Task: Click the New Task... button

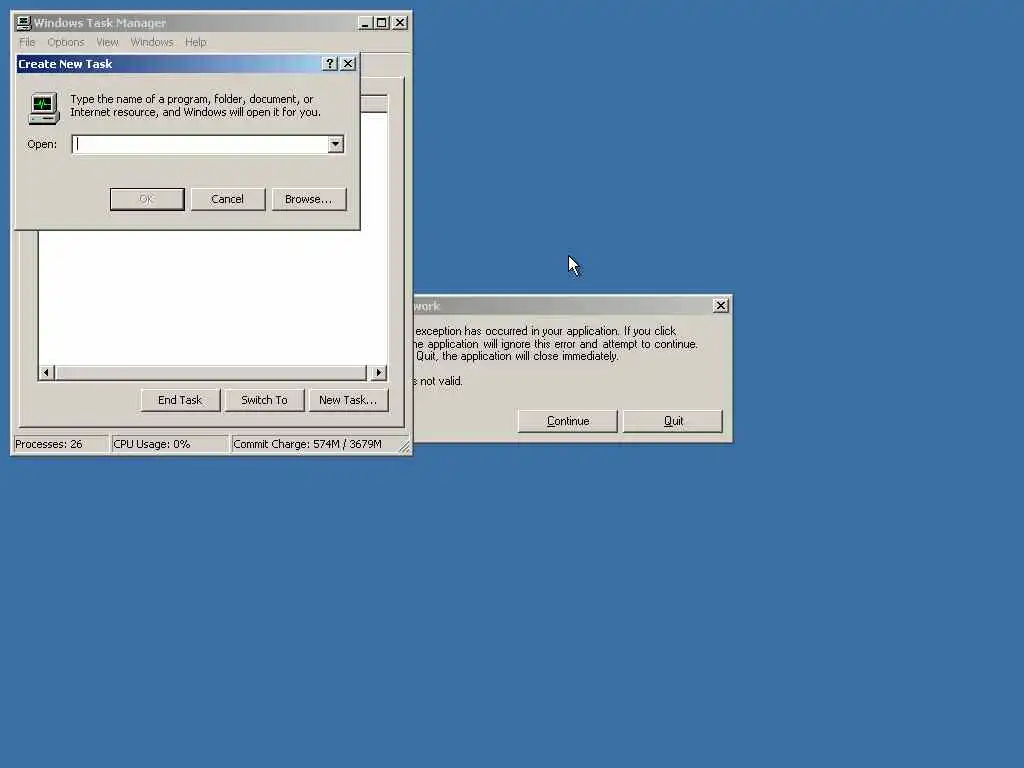Action: pos(348,400)
